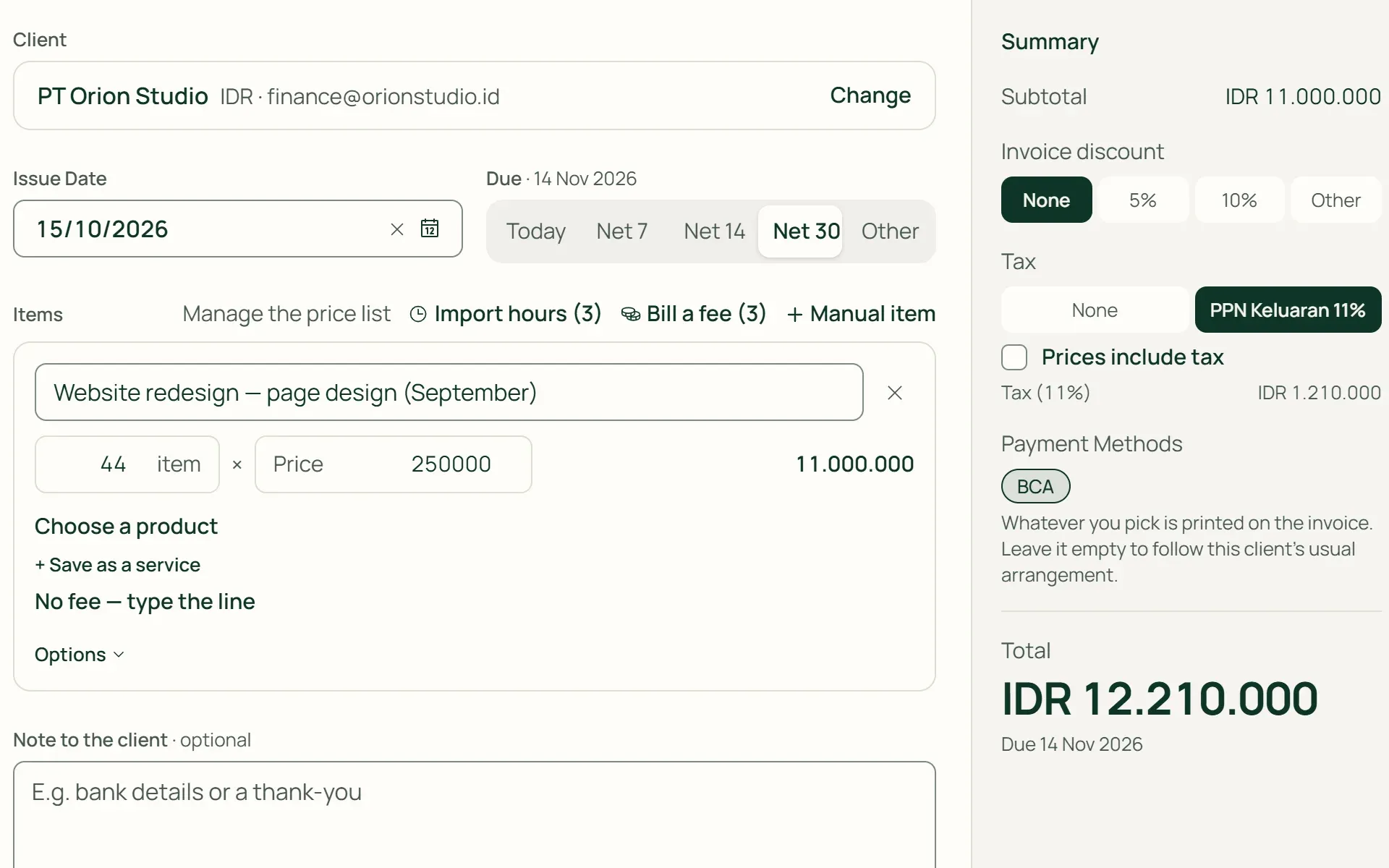Click Save as a service link
1389x868 pixels.
pos(117,565)
